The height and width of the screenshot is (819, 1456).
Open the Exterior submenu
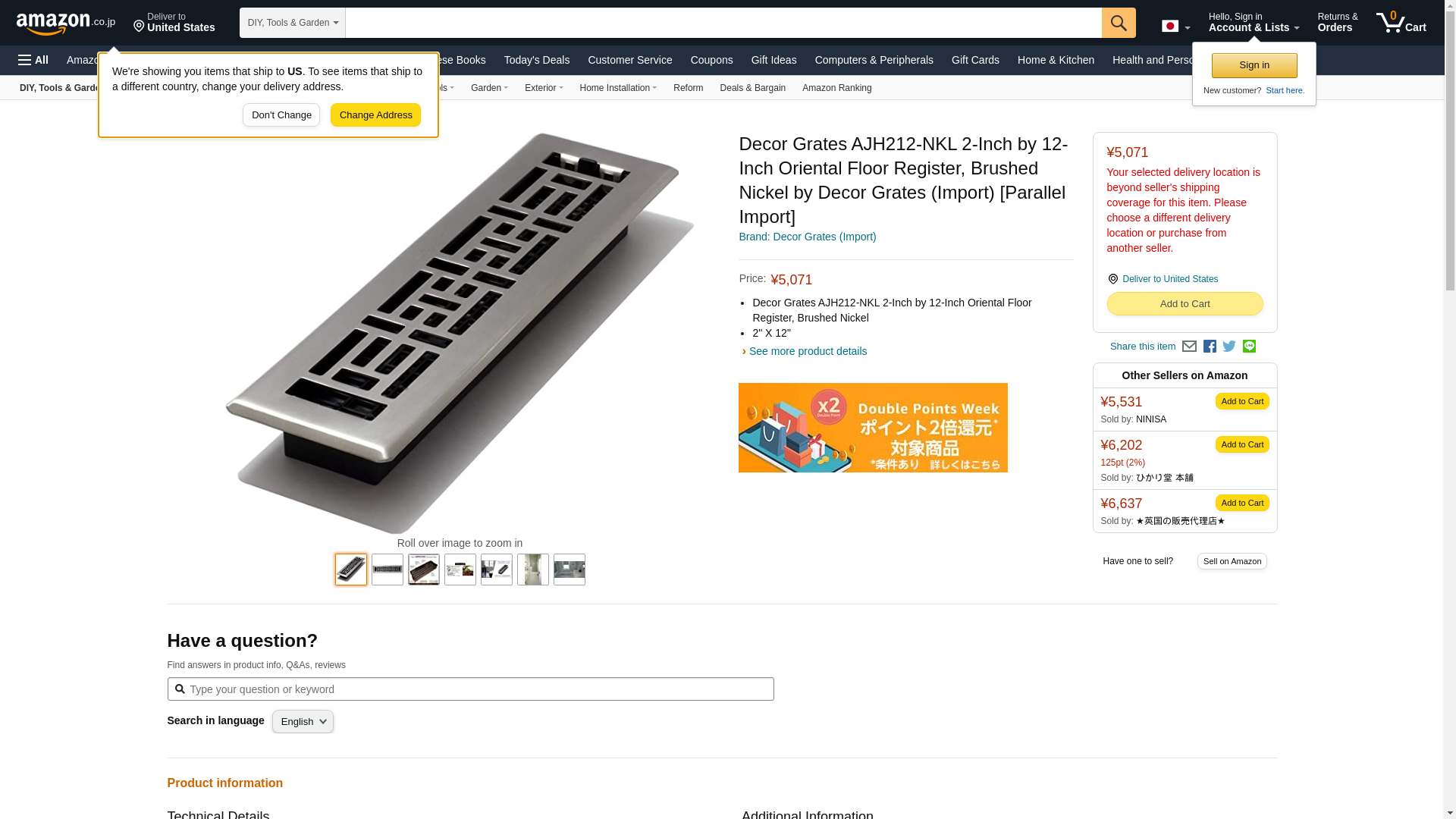(x=544, y=88)
